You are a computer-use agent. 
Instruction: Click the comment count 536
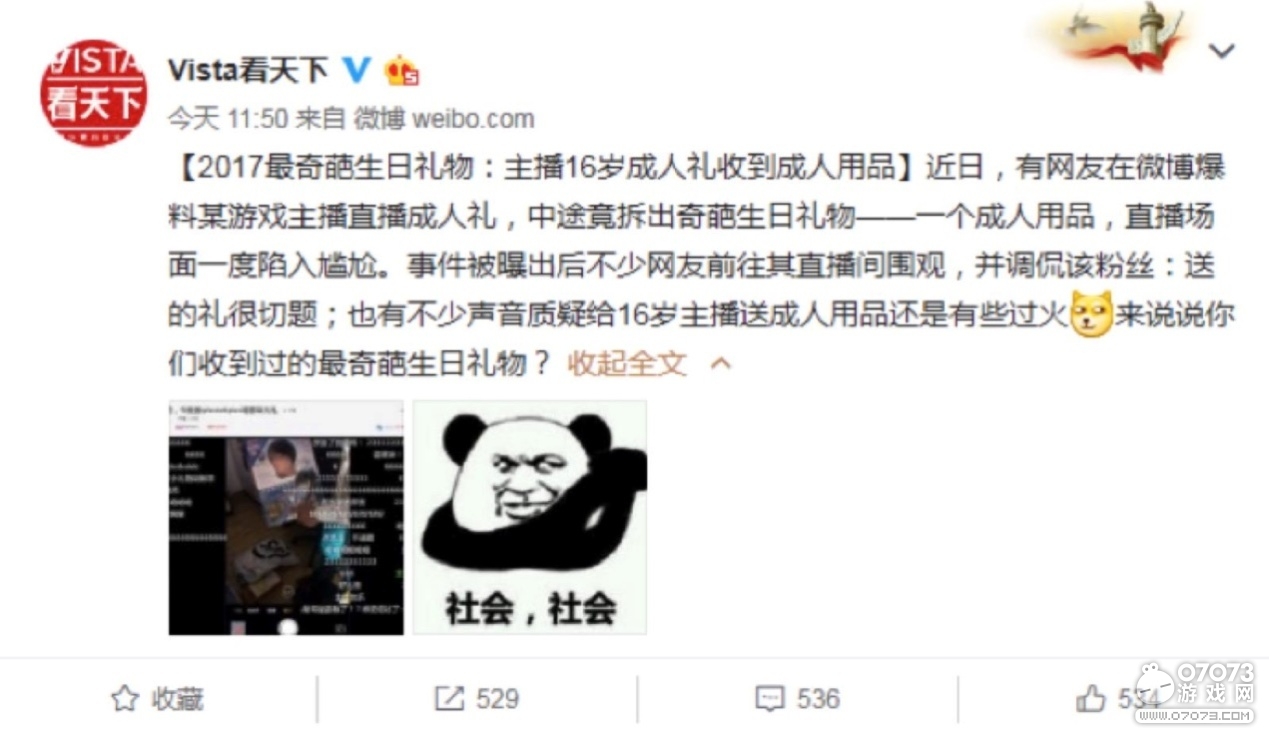click(x=817, y=698)
